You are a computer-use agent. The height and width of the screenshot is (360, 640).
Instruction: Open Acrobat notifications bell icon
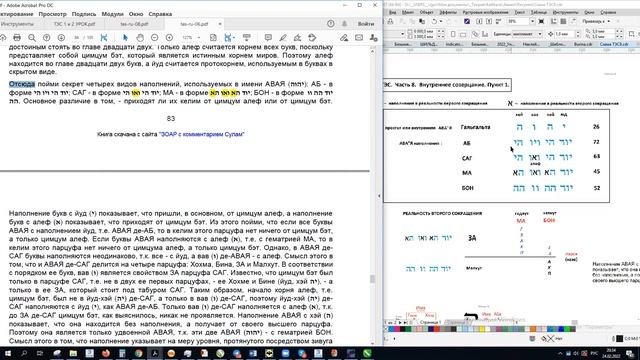[344, 24]
